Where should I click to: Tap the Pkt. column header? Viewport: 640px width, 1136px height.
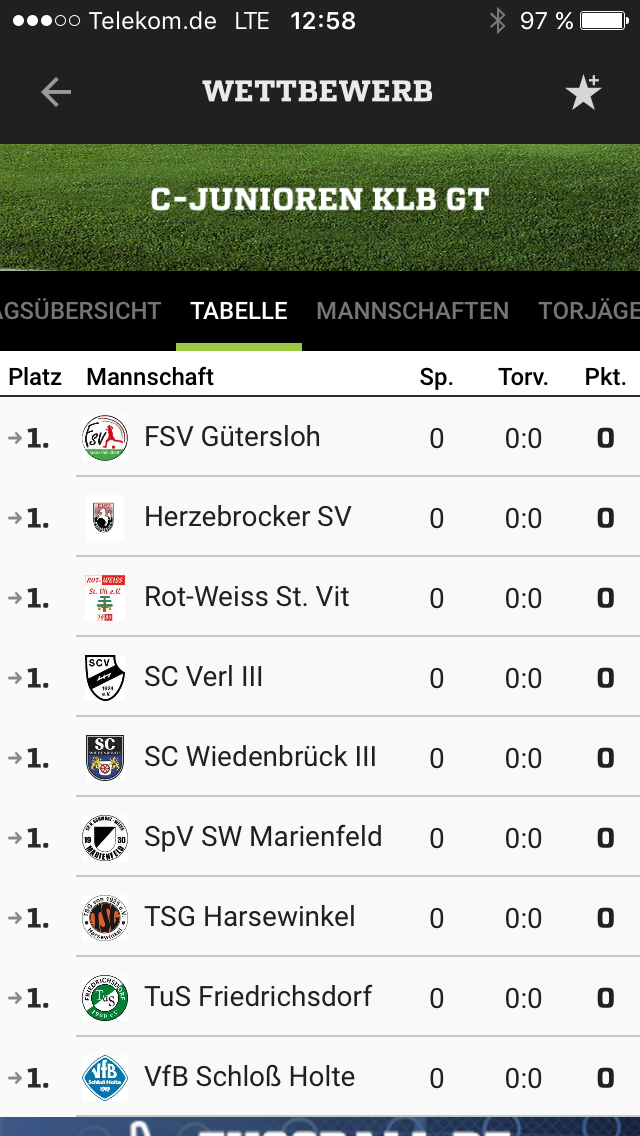coord(605,377)
